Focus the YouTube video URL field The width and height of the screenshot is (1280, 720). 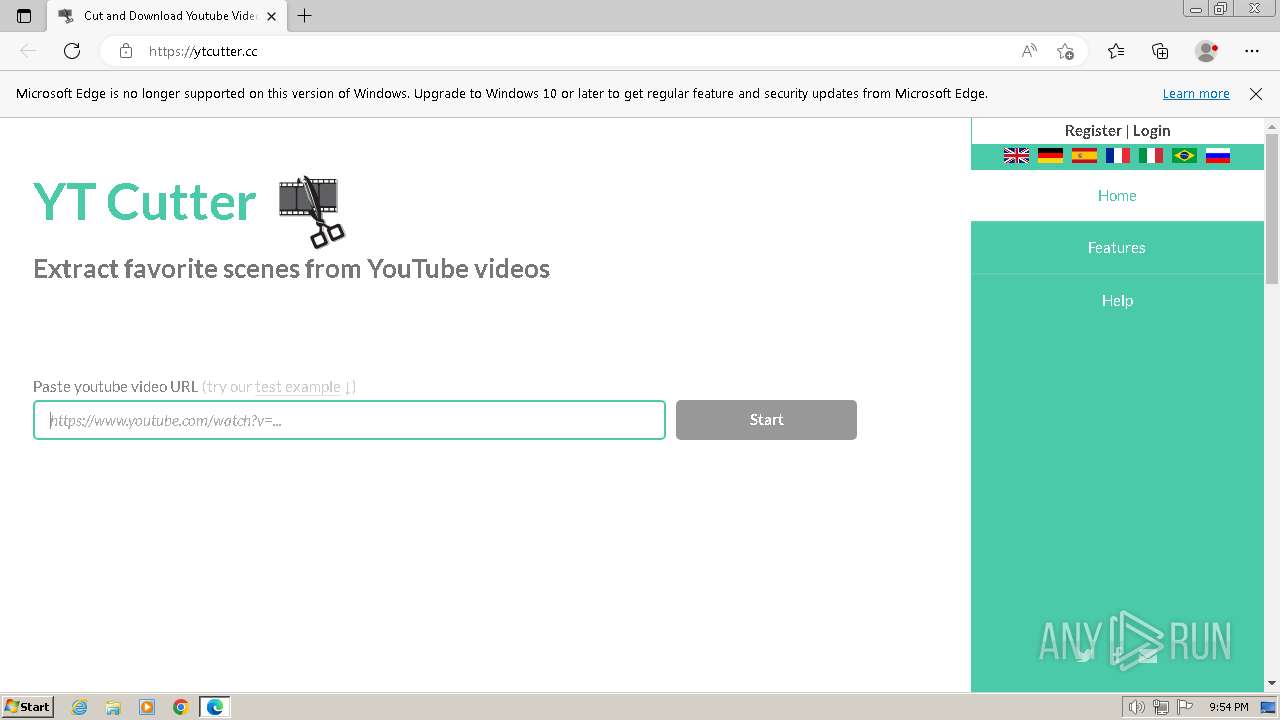coord(349,420)
